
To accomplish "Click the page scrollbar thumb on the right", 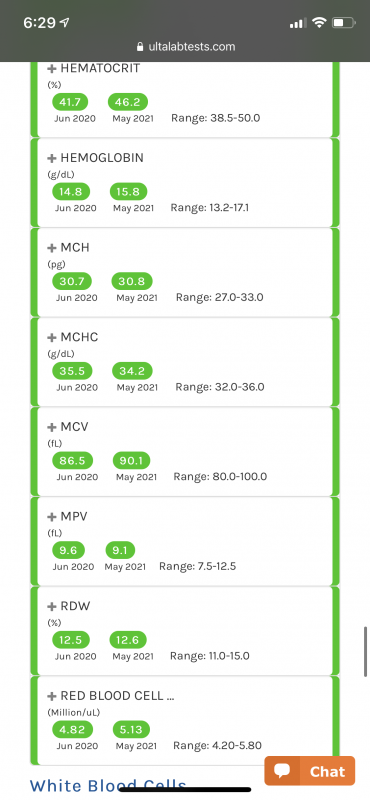I will [365, 652].
